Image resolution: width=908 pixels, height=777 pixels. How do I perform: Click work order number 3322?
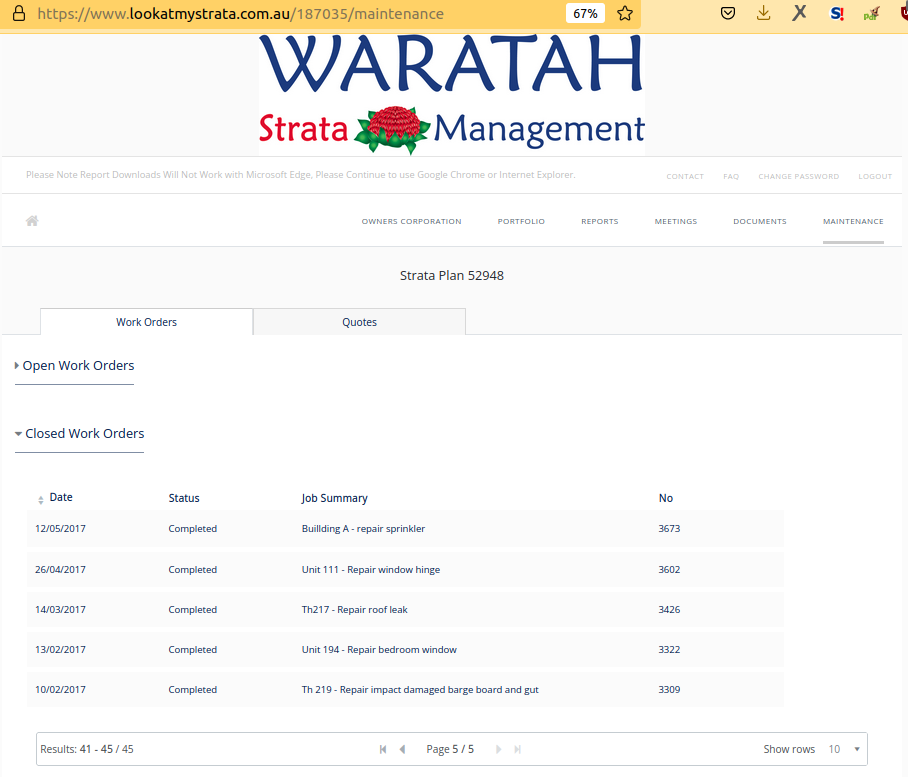tap(669, 649)
